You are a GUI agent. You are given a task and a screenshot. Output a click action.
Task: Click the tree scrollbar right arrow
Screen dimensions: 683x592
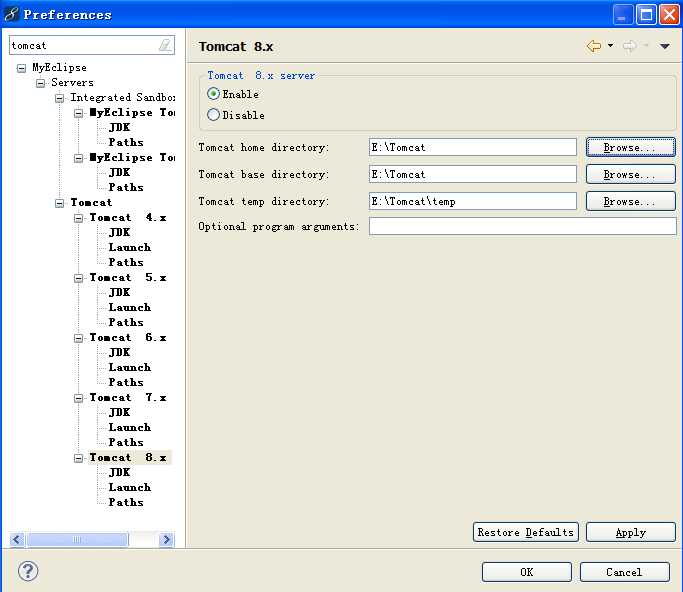point(166,539)
